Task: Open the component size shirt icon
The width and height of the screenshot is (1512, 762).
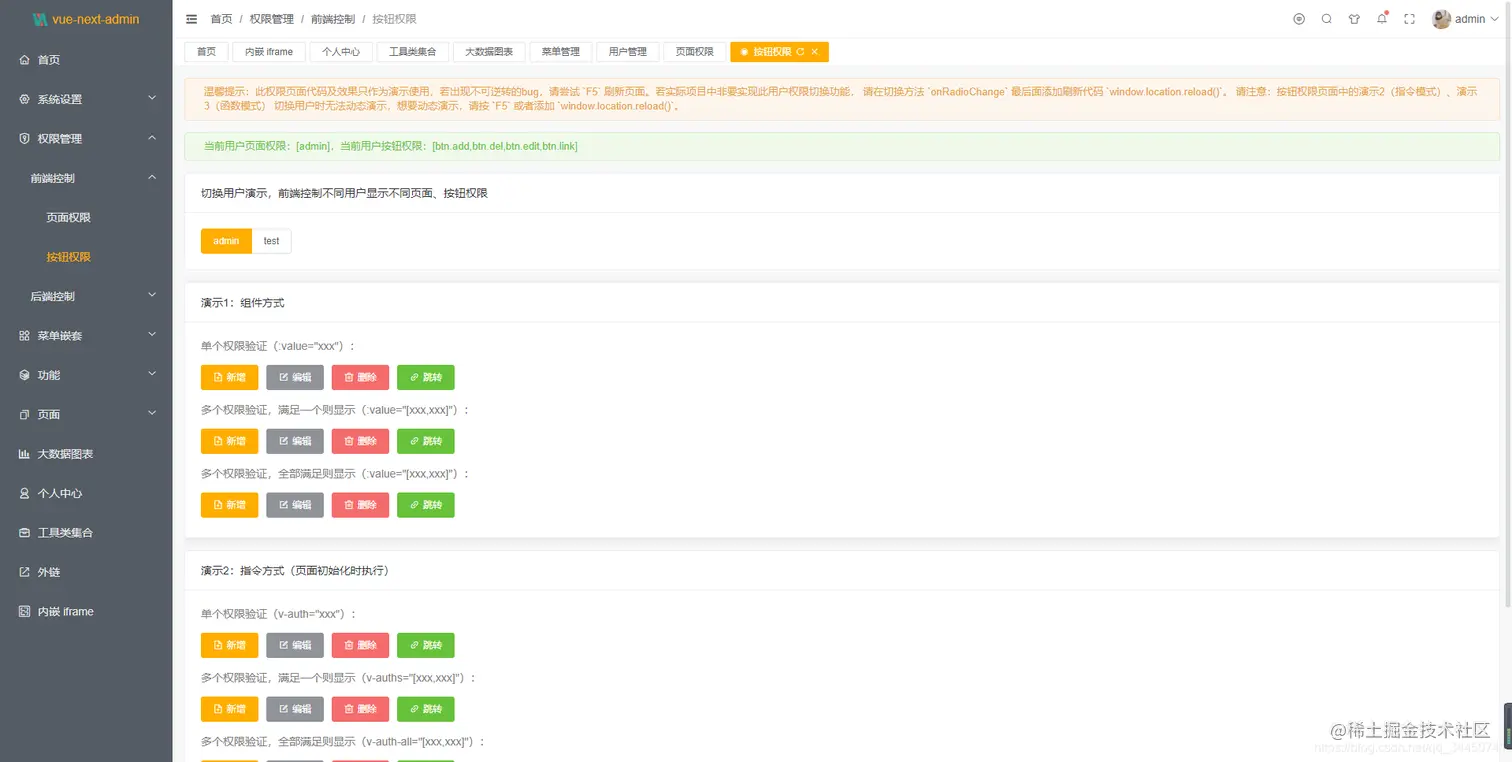Action: click(x=1354, y=19)
